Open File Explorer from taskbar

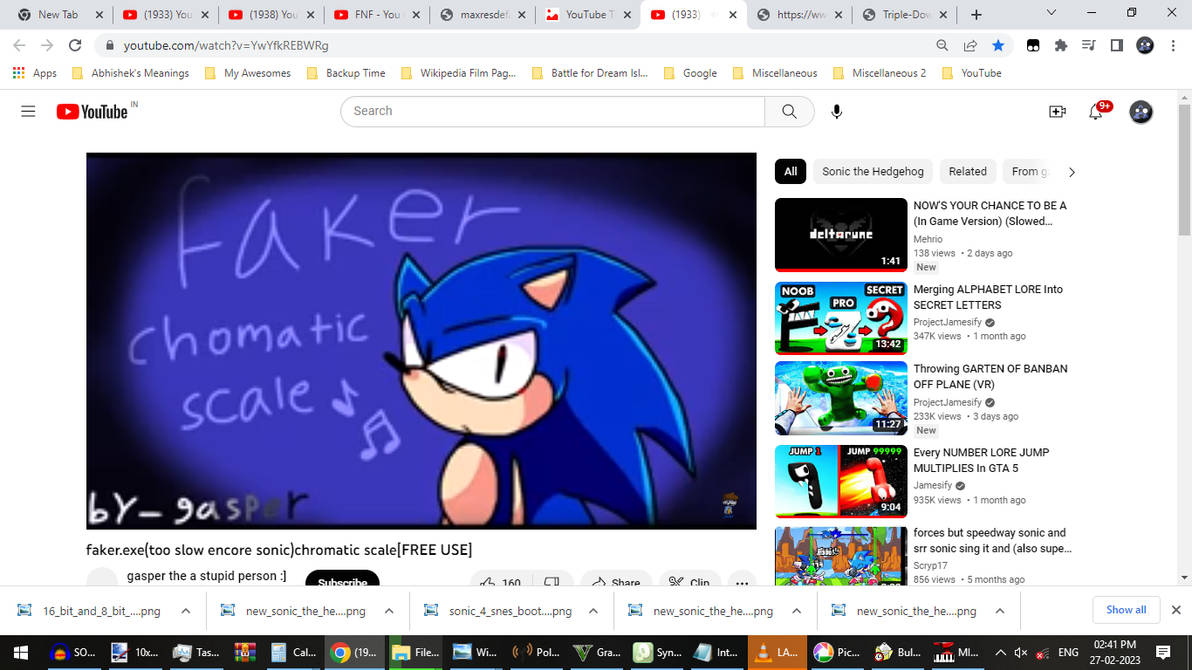pos(415,653)
